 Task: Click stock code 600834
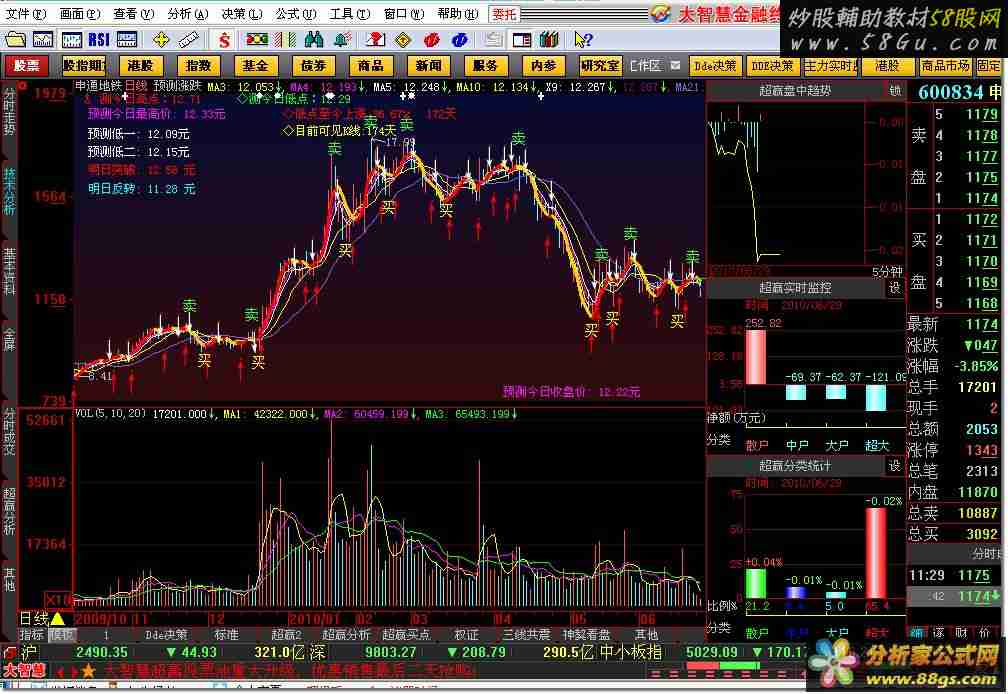(x=951, y=92)
